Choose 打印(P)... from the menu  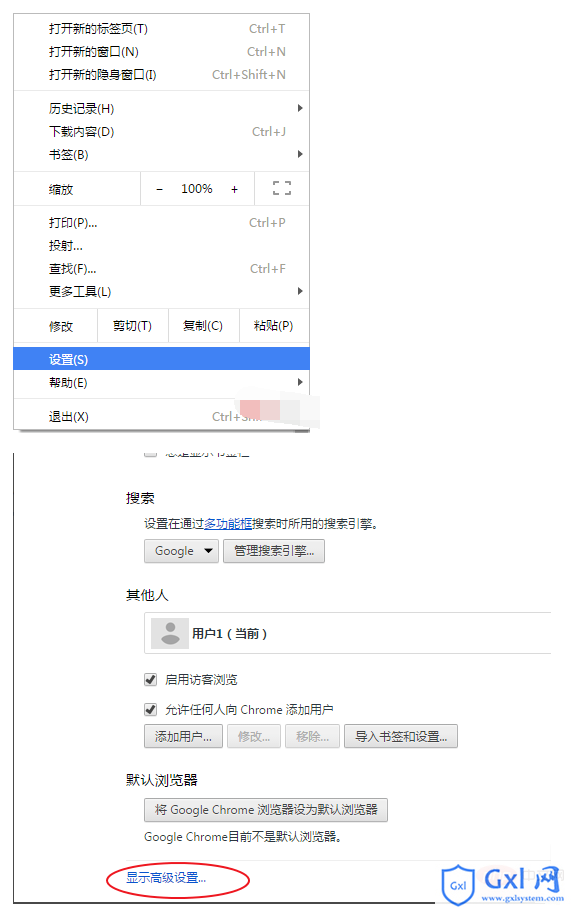click(x=161, y=223)
